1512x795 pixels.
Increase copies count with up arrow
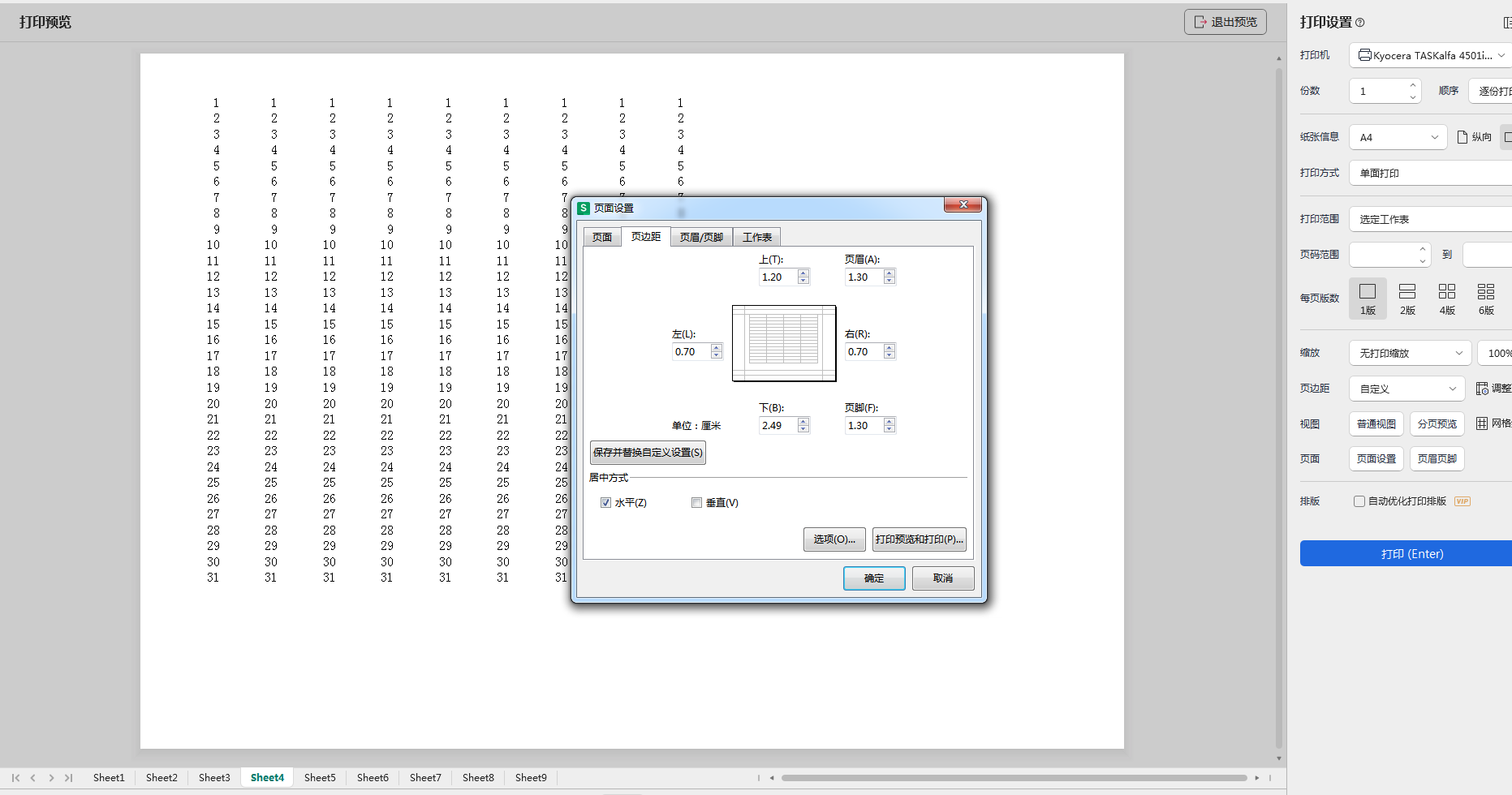(1413, 85)
